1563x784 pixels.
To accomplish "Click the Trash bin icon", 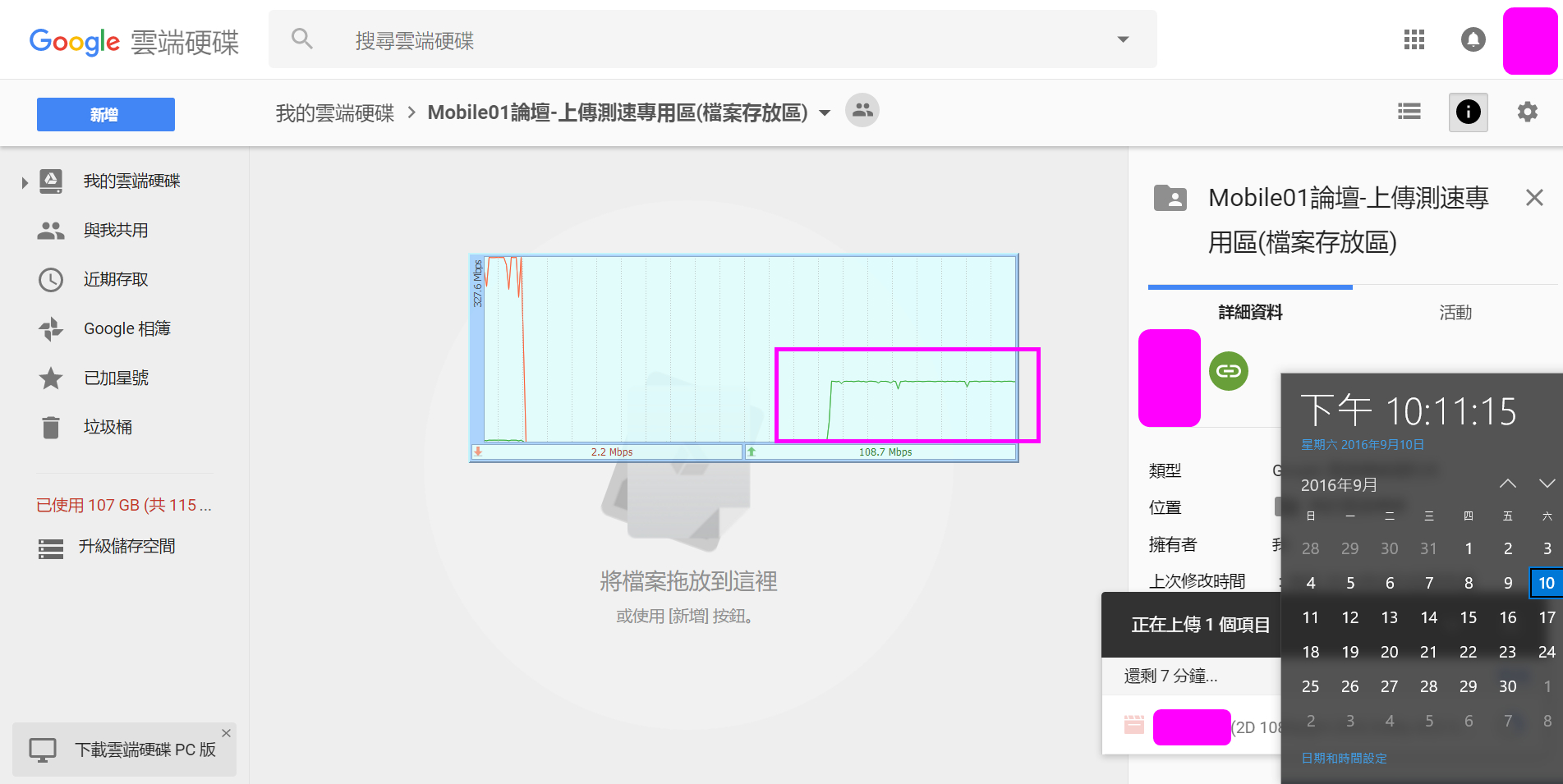I will (51, 428).
